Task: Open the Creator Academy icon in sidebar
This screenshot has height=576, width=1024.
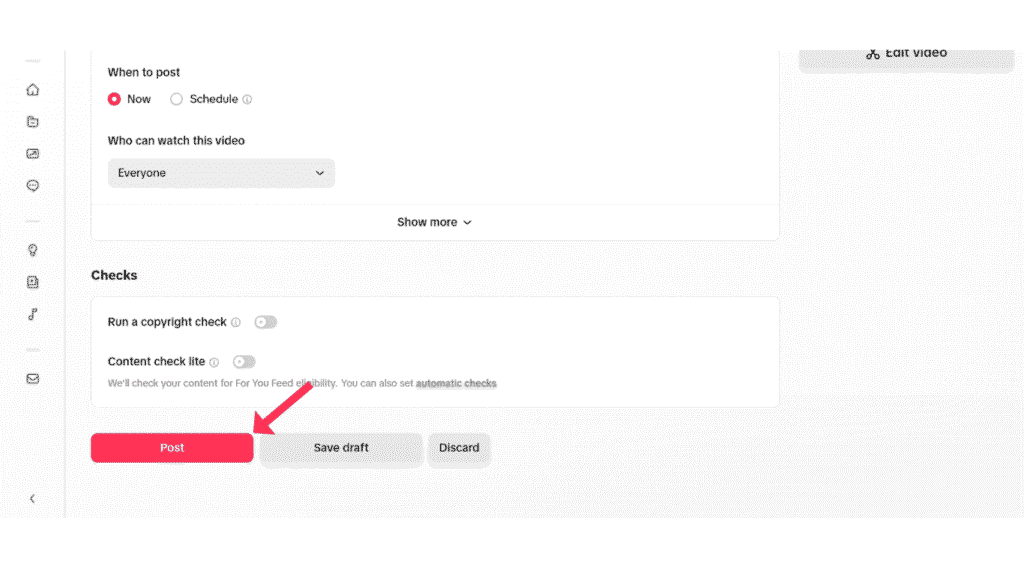Action: click(x=33, y=282)
